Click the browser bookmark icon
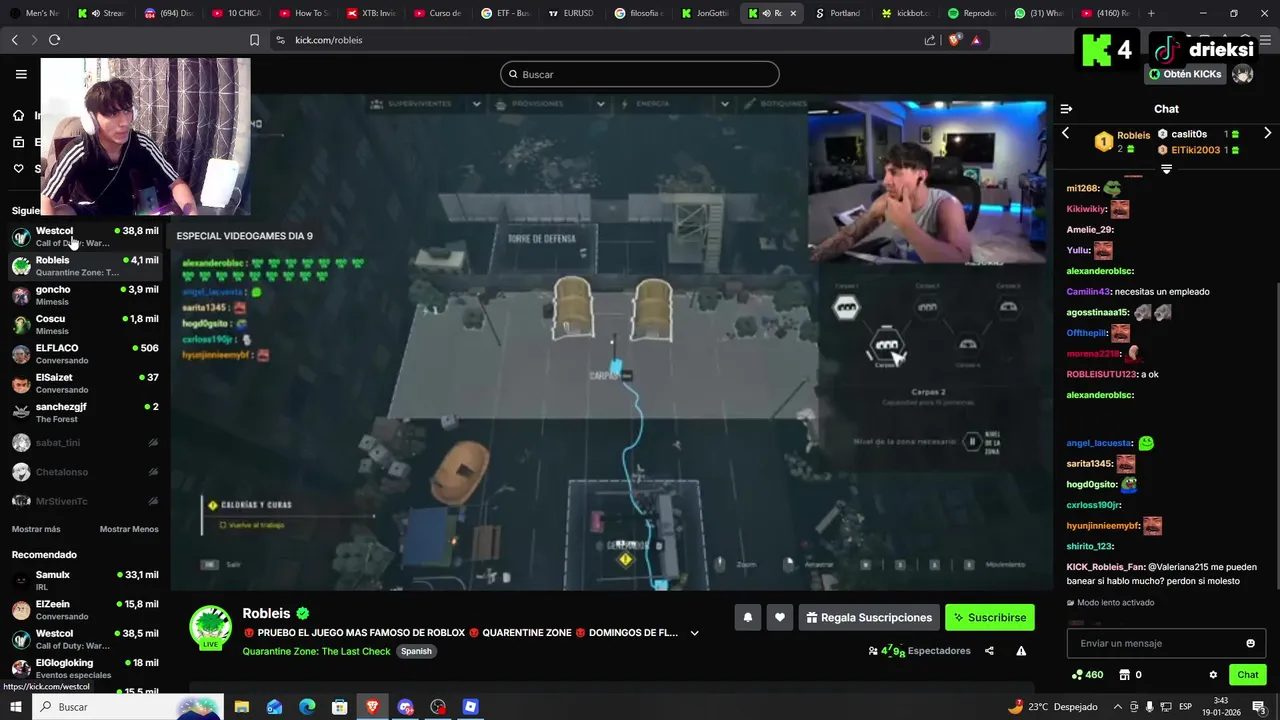Image resolution: width=1280 pixels, height=720 pixels. [x=254, y=40]
